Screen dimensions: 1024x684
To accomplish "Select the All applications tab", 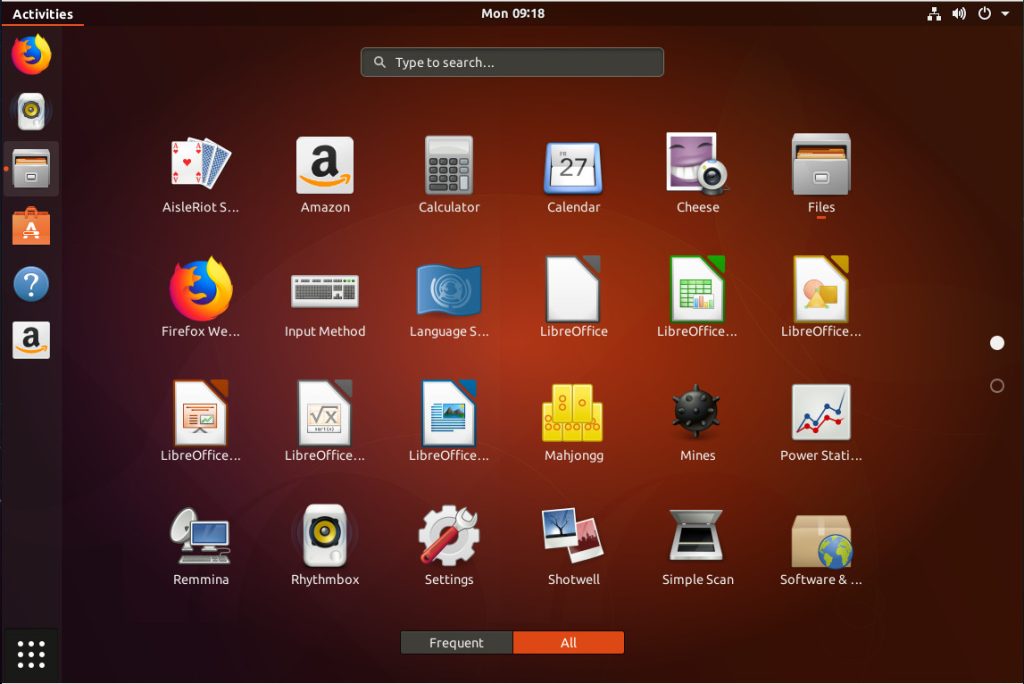I will [x=568, y=643].
